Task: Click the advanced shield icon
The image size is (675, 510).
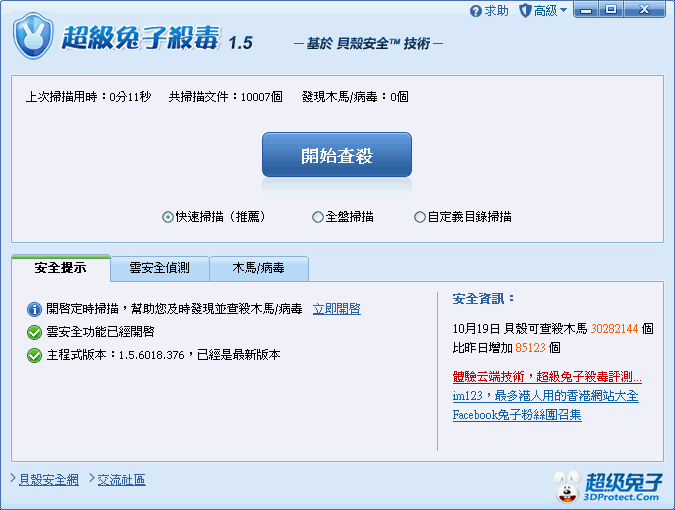Action: [x=525, y=11]
